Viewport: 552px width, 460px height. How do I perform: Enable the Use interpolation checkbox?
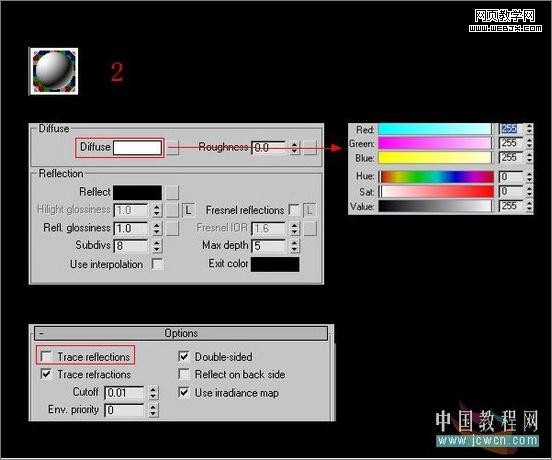[157, 264]
